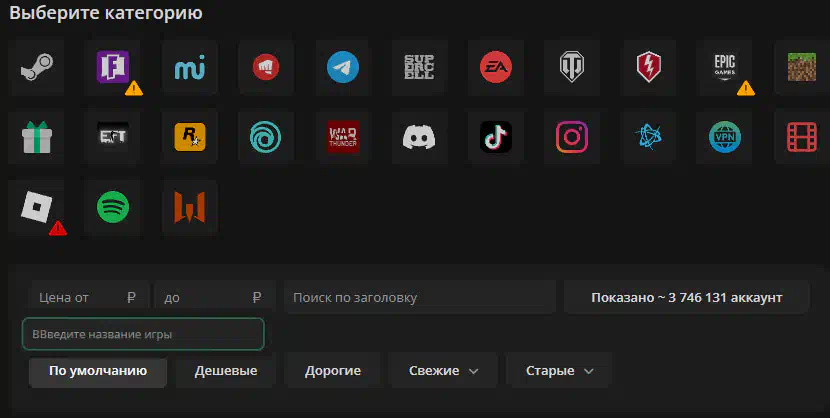The image size is (830, 418).
Task: Select the VPN globe icon
Action: [725, 137]
